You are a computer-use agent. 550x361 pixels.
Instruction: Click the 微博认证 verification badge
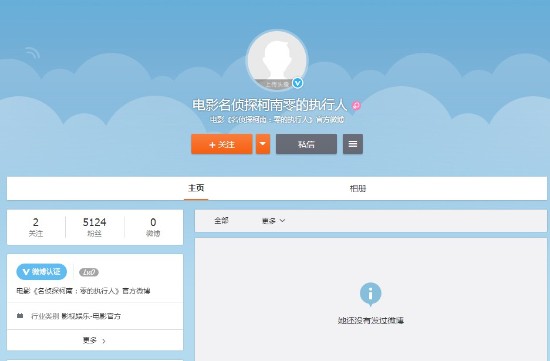coord(41,272)
